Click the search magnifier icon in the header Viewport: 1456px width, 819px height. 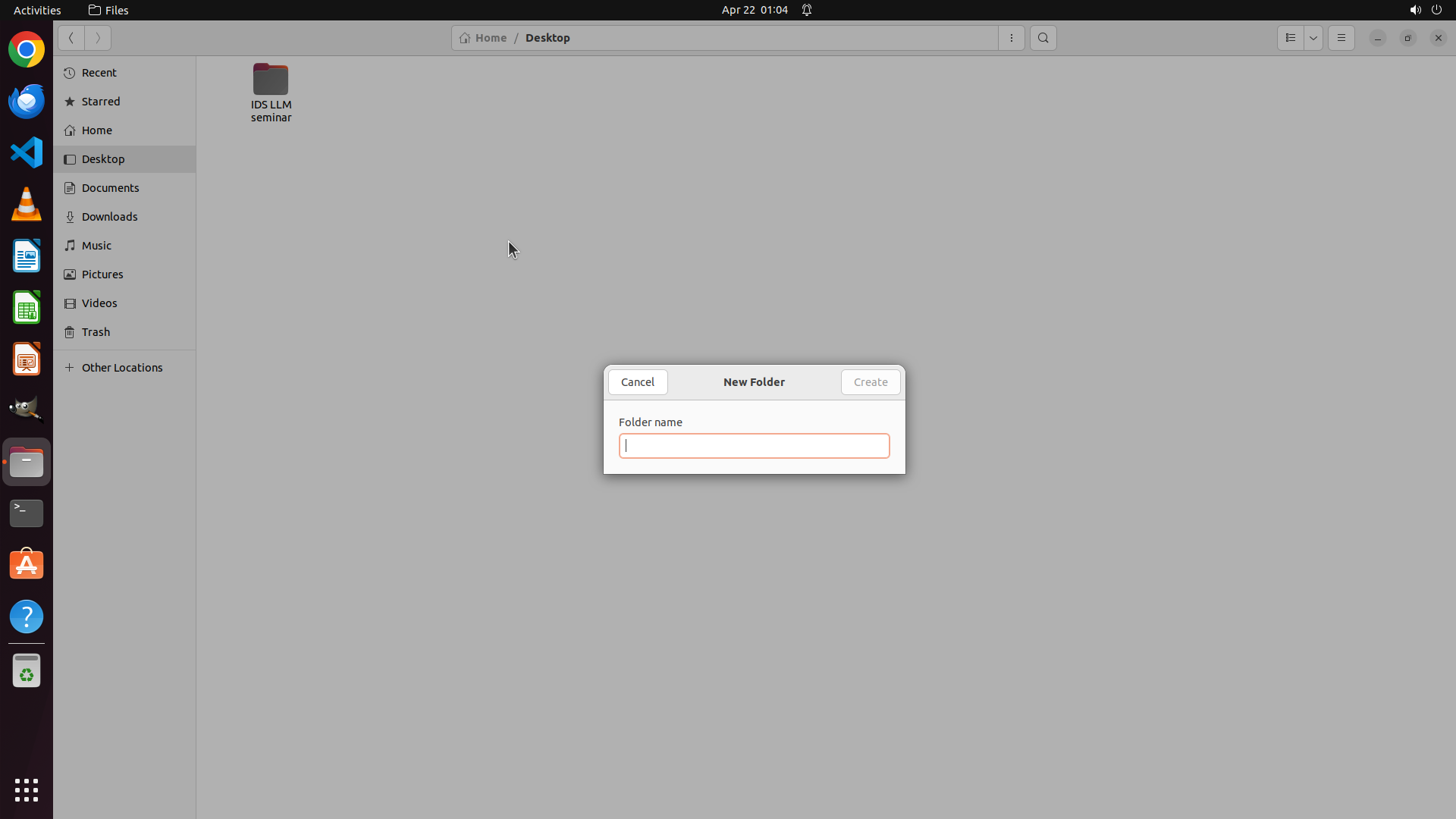coord(1043,38)
